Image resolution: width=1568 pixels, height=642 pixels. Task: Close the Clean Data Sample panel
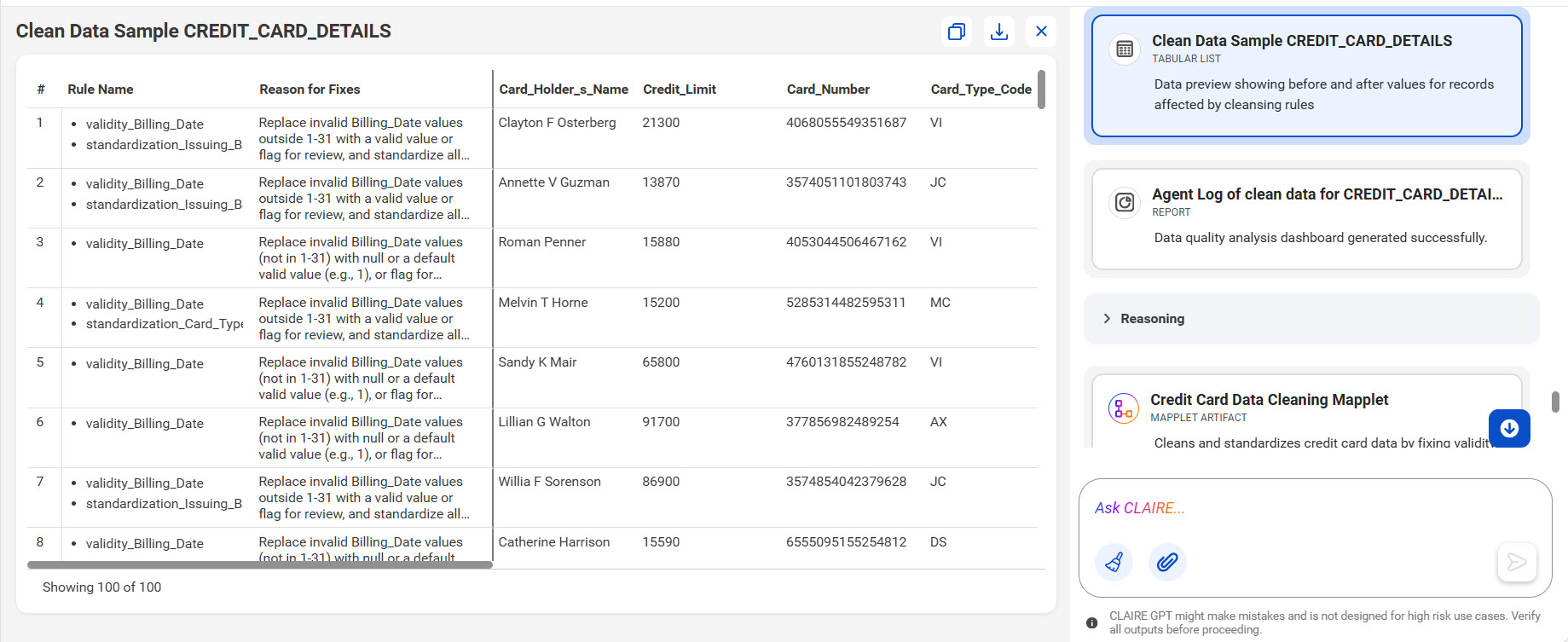[1041, 32]
